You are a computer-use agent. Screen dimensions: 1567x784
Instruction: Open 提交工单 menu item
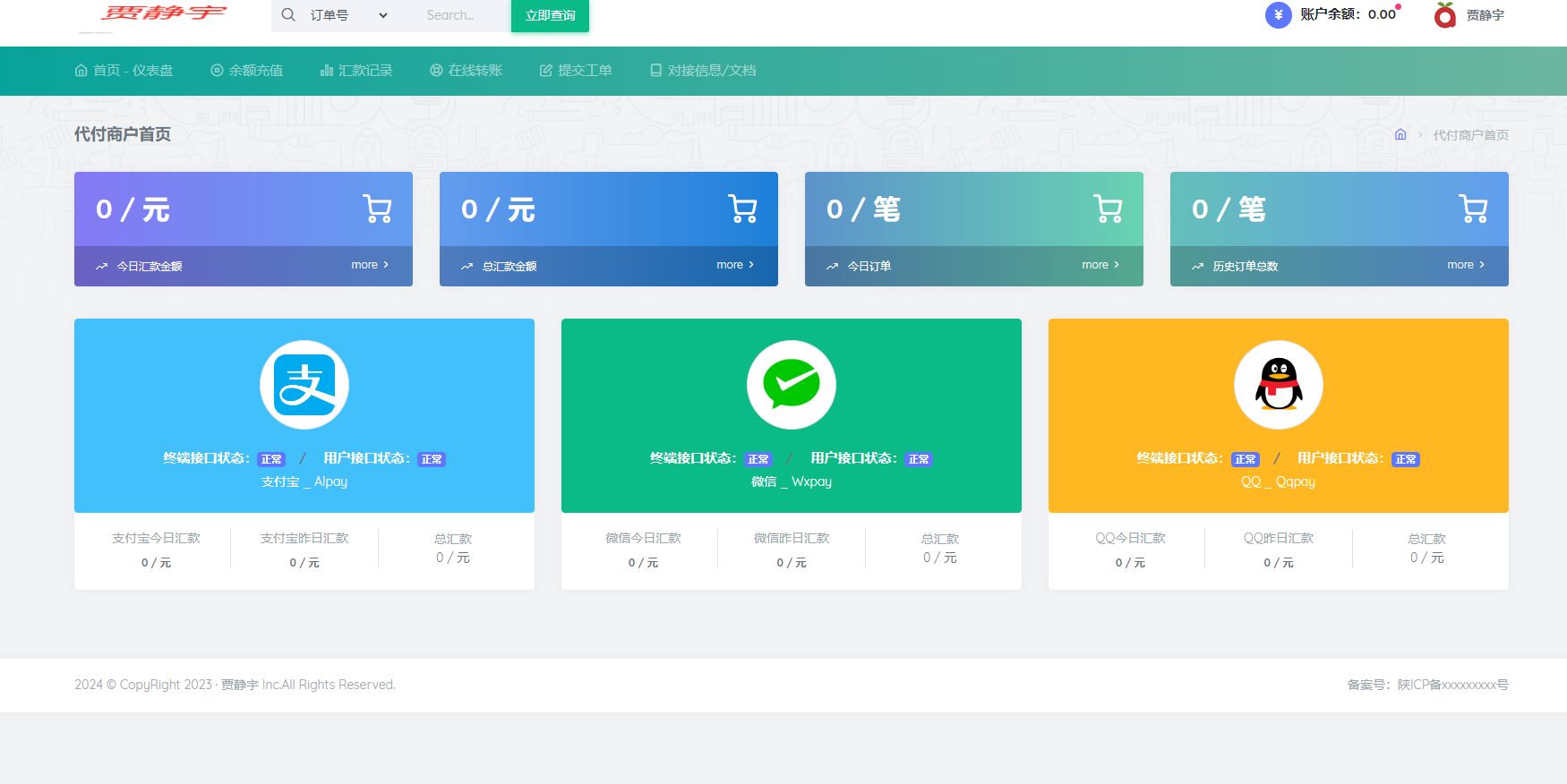coord(576,71)
